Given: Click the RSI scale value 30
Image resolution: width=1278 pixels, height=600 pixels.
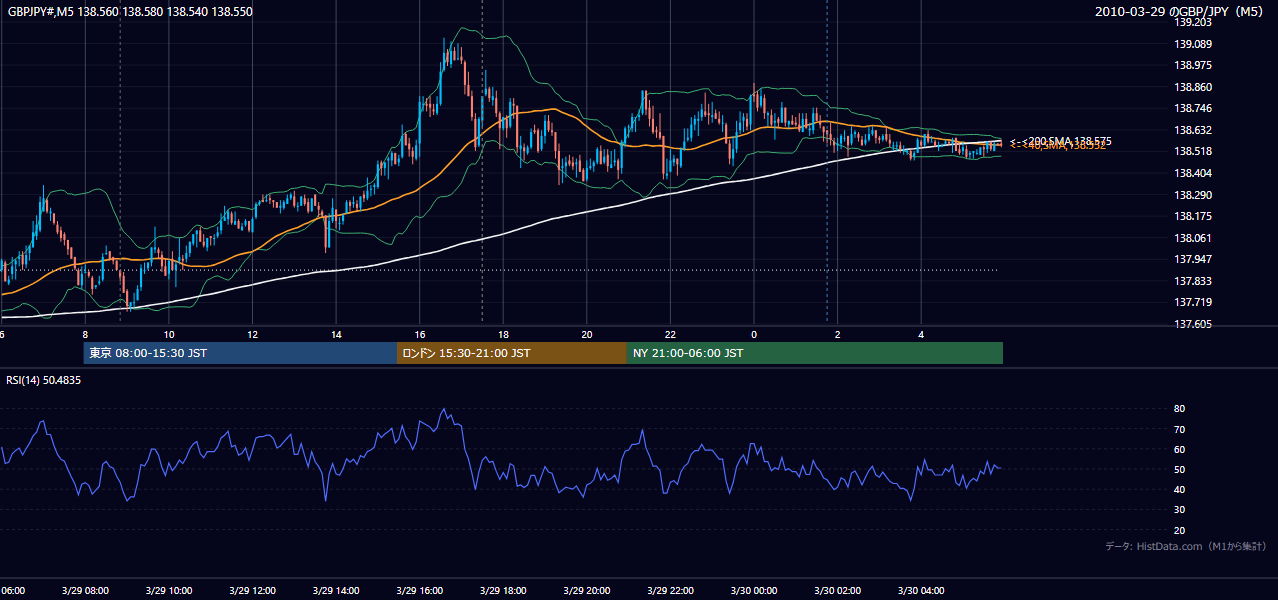Looking at the screenshot, I should point(1179,510).
